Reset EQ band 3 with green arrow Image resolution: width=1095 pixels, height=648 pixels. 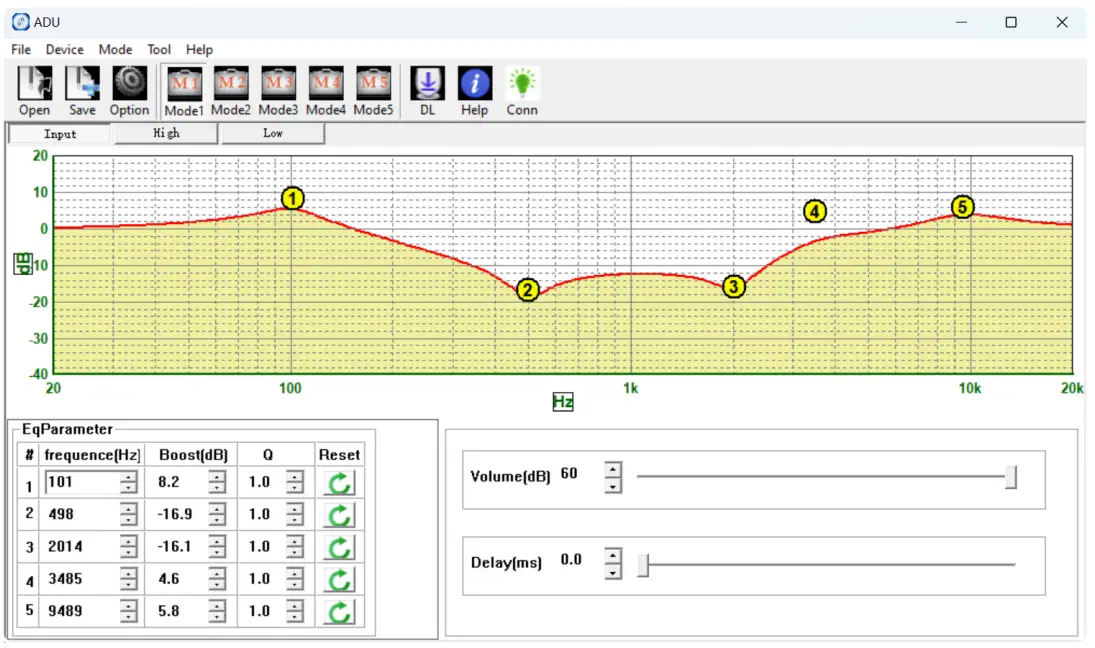[339, 547]
